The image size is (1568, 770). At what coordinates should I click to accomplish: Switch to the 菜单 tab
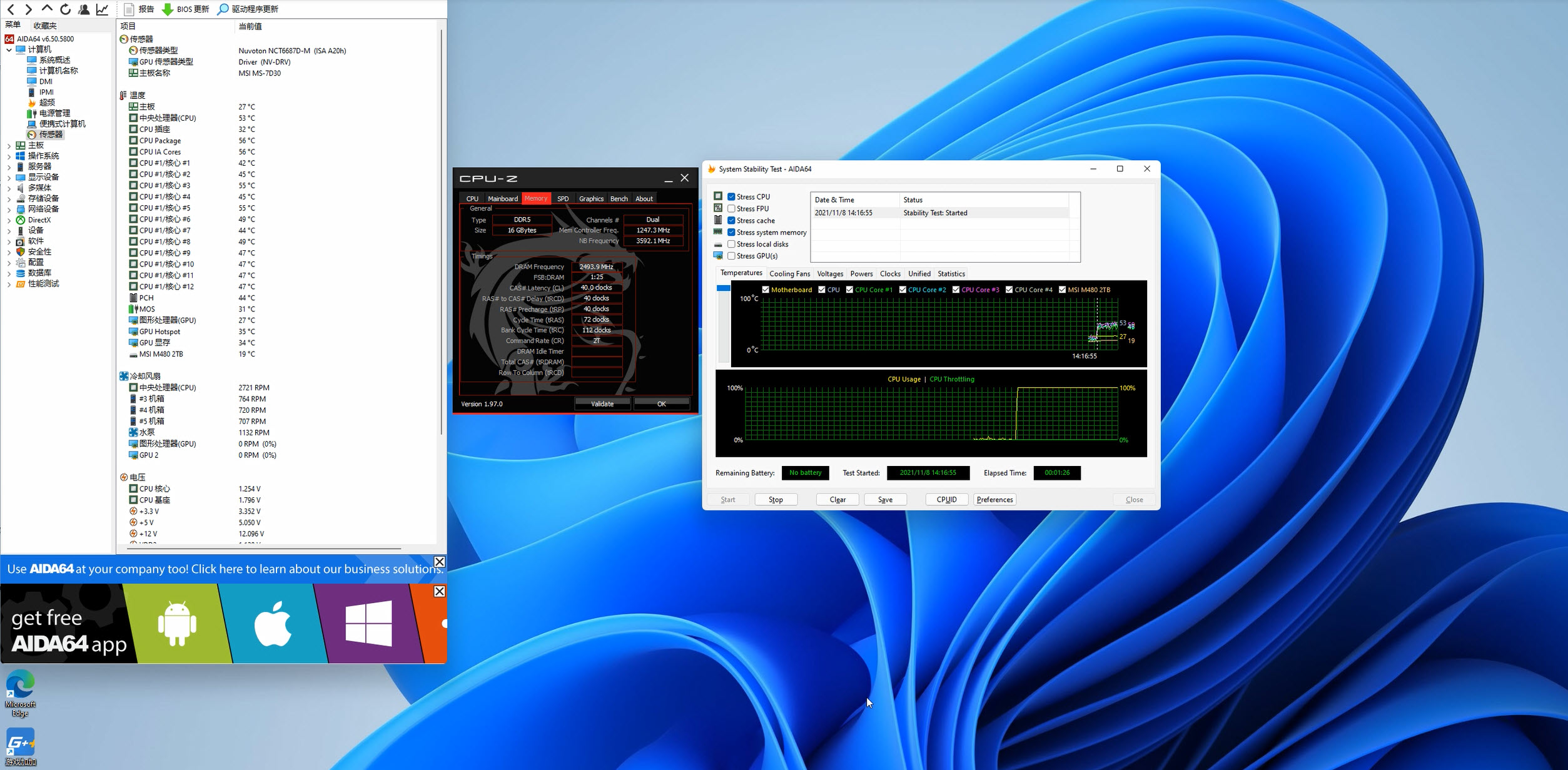[13, 25]
